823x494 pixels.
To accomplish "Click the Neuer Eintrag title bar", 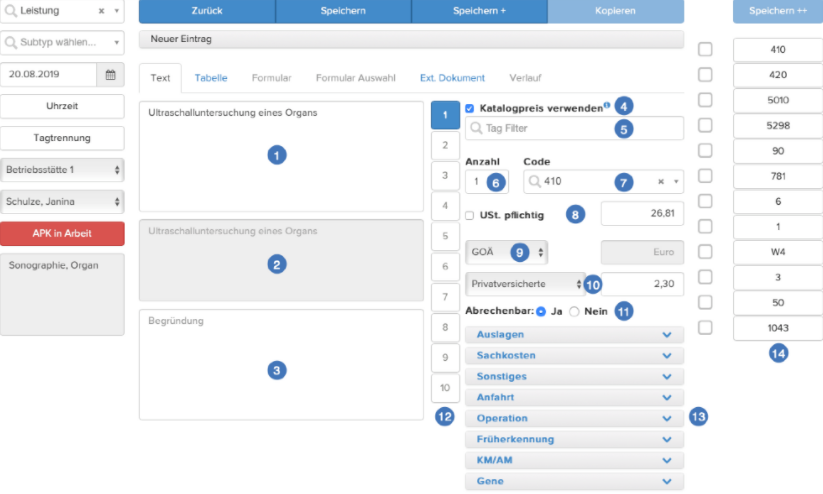I will coord(412,39).
